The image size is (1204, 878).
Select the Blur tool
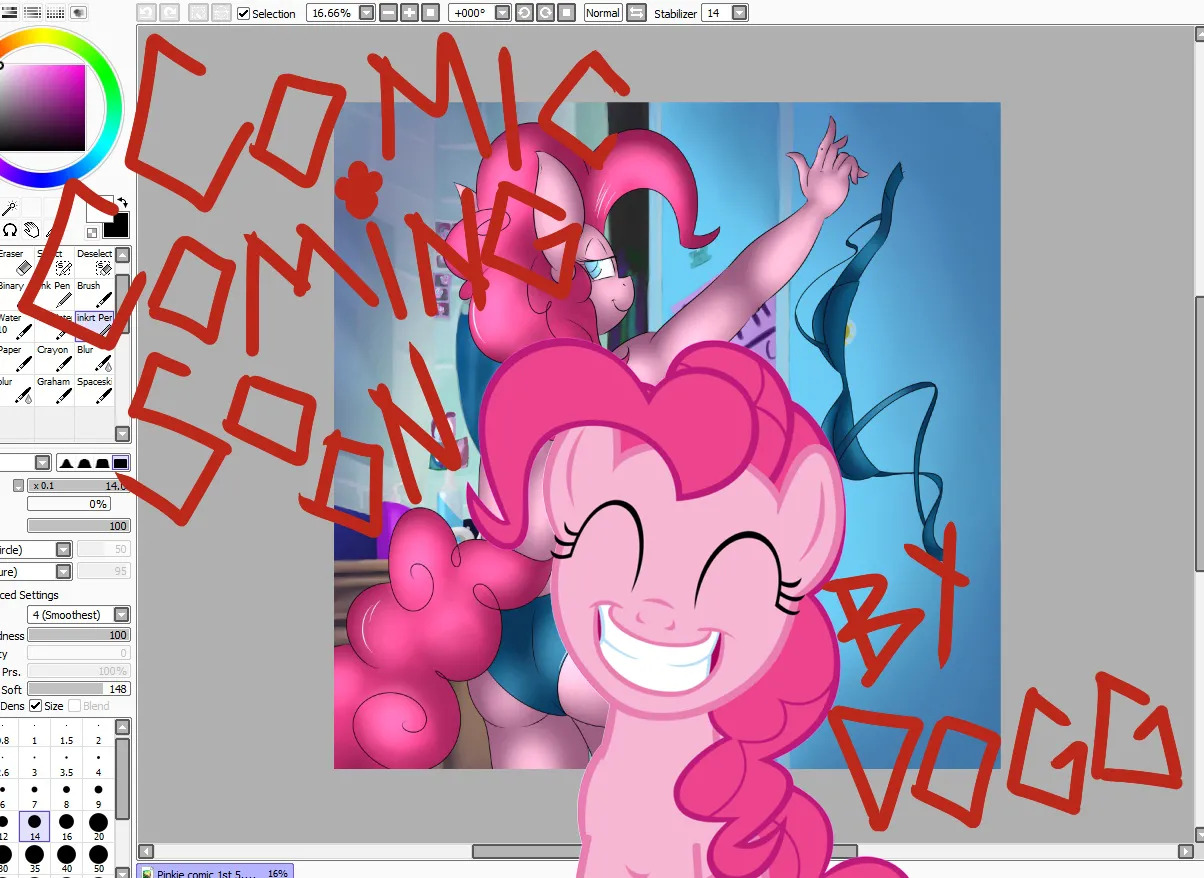(x=95, y=358)
